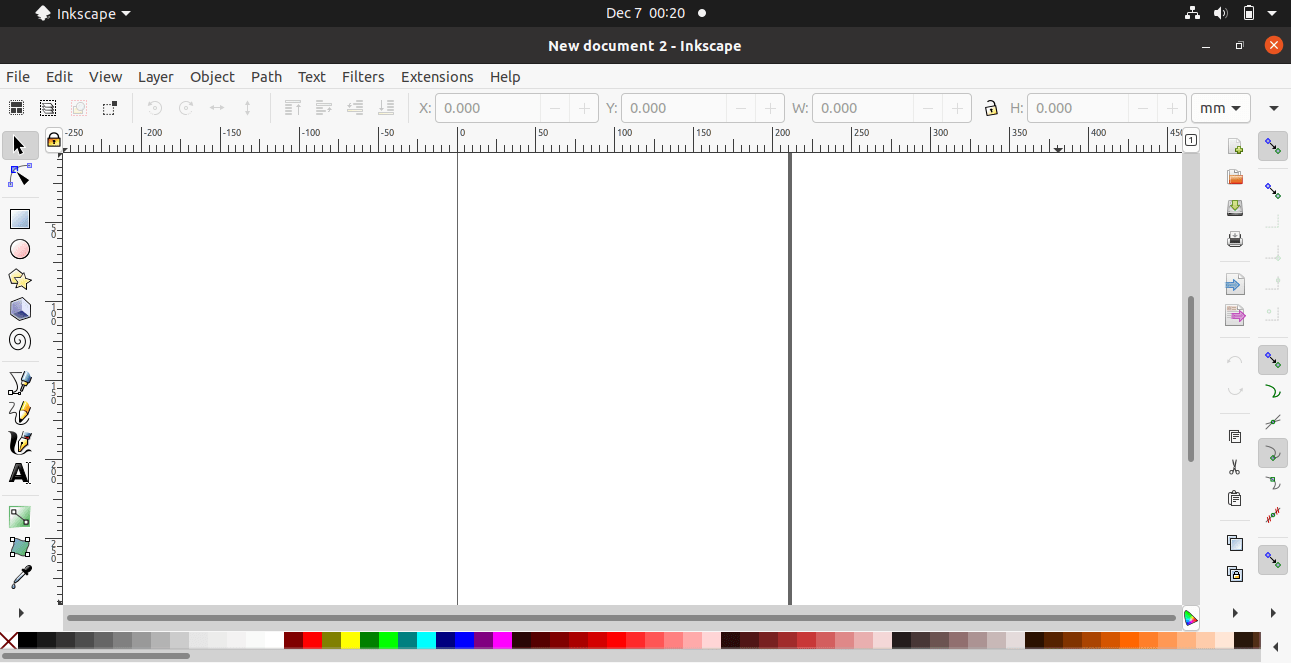Open the Gradient tool

click(x=19, y=516)
